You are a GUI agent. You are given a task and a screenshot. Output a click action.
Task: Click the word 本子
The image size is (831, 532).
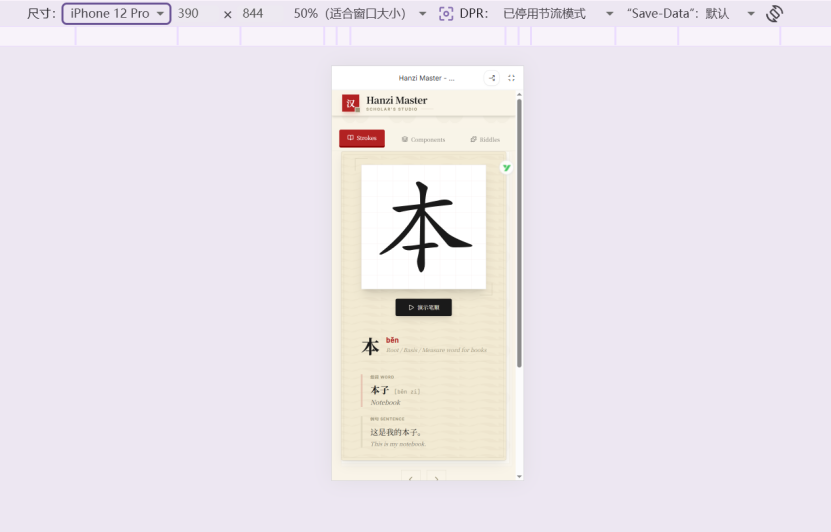click(x=380, y=390)
